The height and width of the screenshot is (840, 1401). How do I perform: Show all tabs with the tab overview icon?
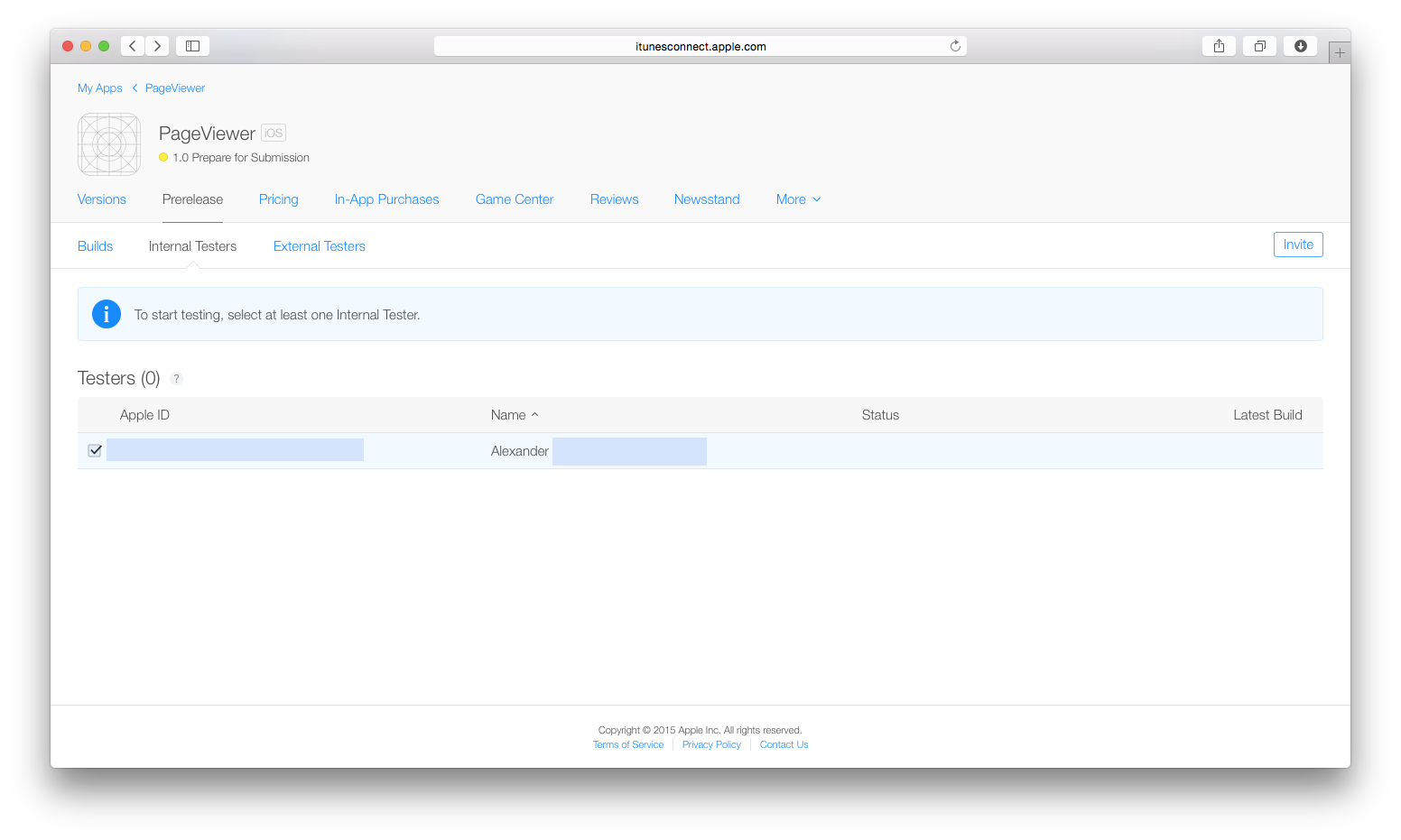(1259, 45)
